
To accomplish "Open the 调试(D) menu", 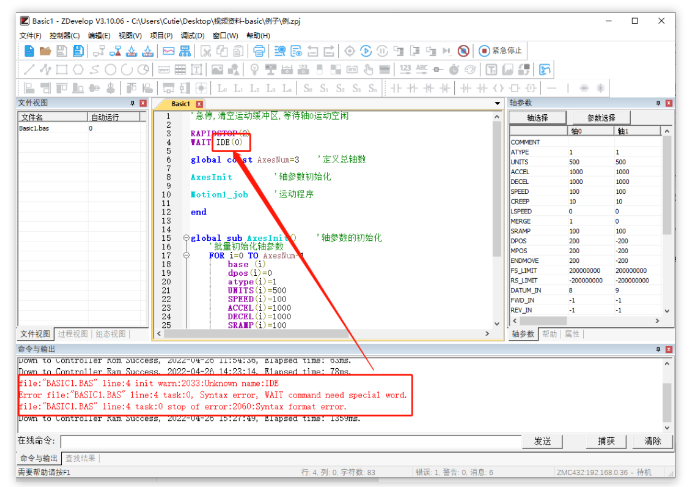I will [192, 36].
